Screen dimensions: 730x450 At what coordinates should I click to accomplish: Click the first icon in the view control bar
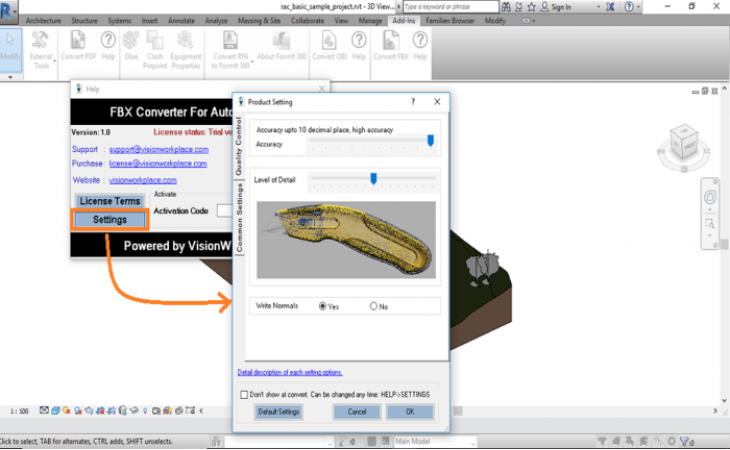44,410
